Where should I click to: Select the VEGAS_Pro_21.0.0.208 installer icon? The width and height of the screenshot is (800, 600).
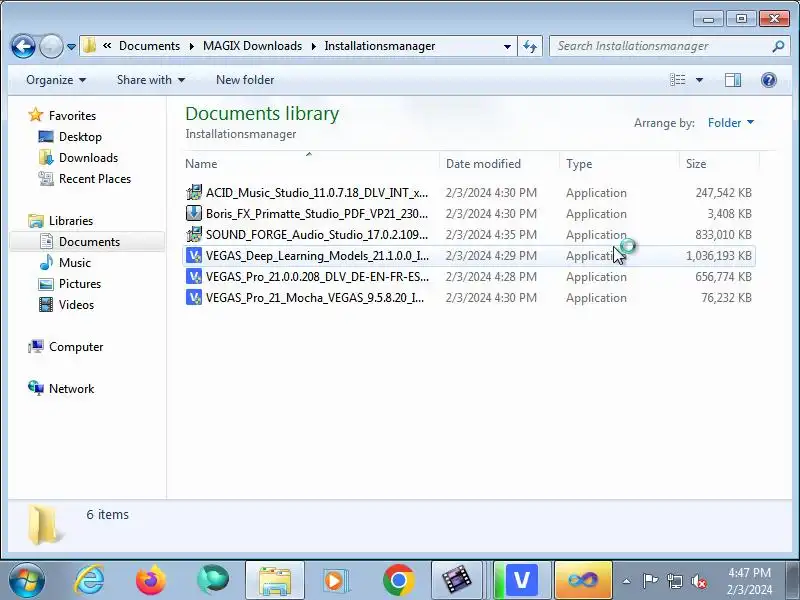[194, 277]
